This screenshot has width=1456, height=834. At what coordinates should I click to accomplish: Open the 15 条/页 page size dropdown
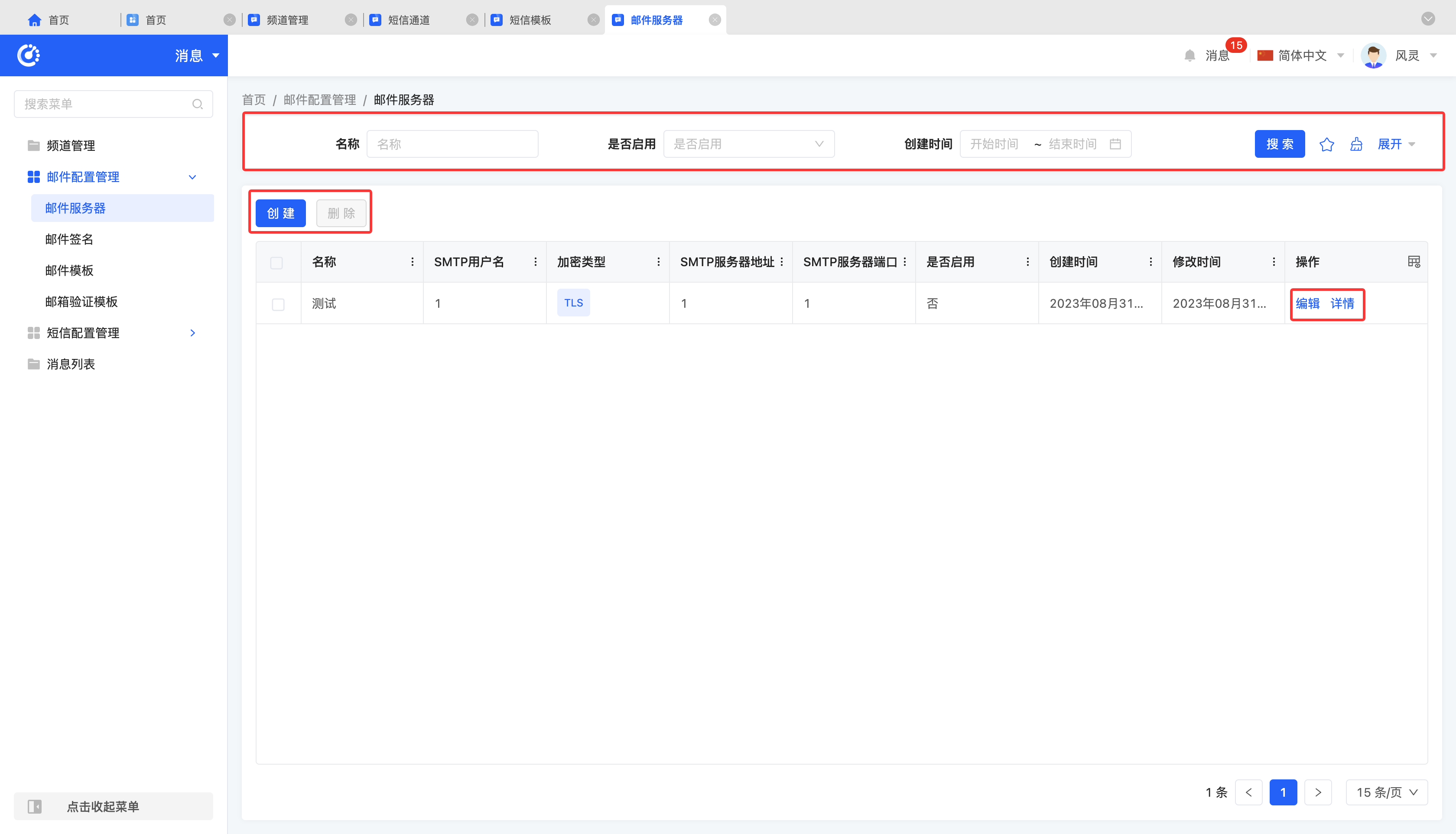(1386, 792)
